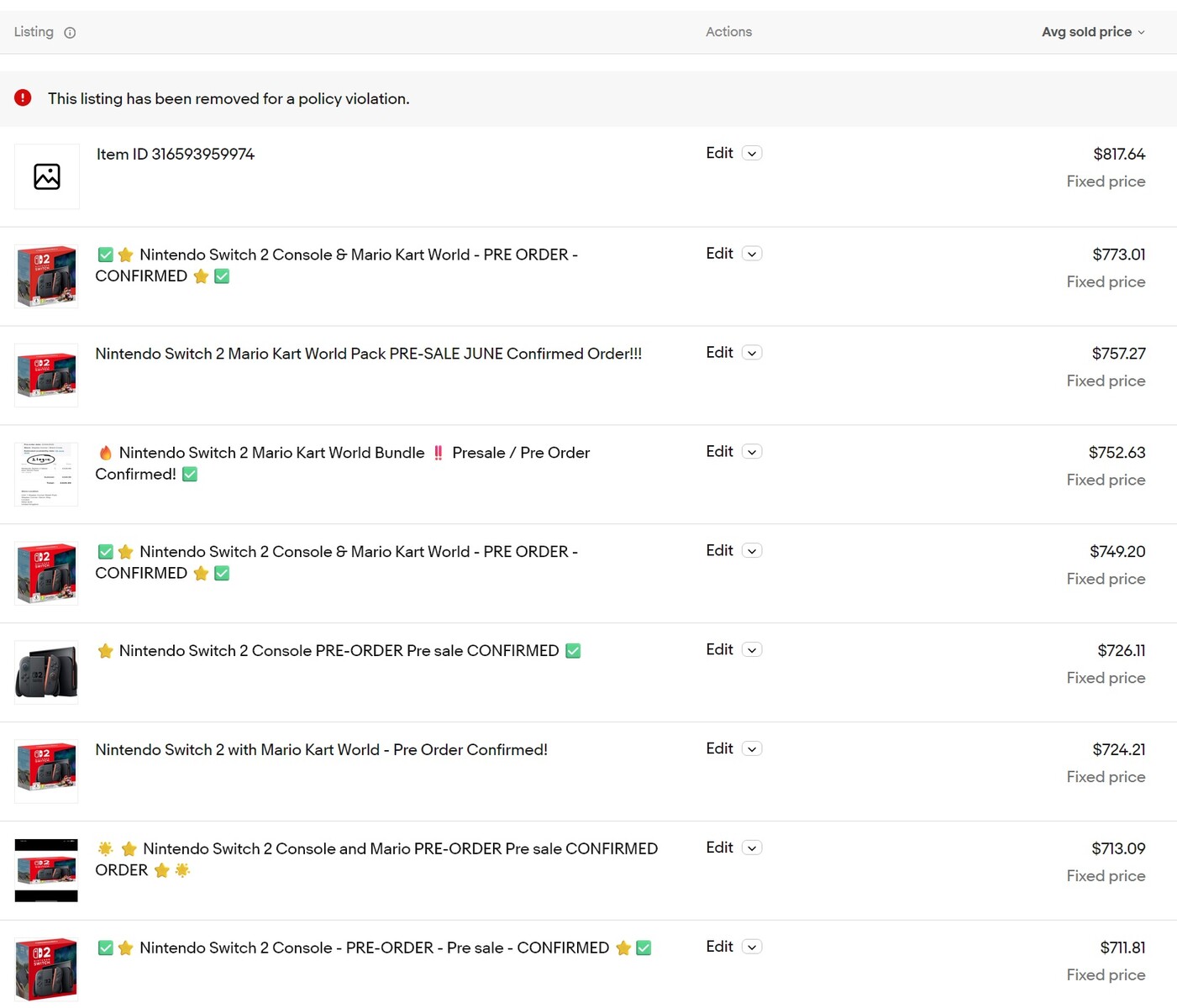
Task: Click the $724.21 price value
Action: click(1119, 750)
